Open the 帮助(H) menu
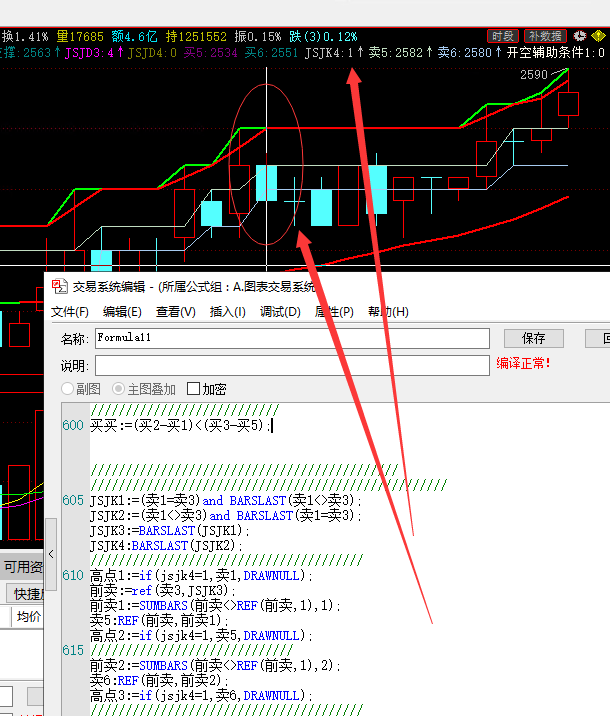The height and width of the screenshot is (716, 610). coord(389,312)
